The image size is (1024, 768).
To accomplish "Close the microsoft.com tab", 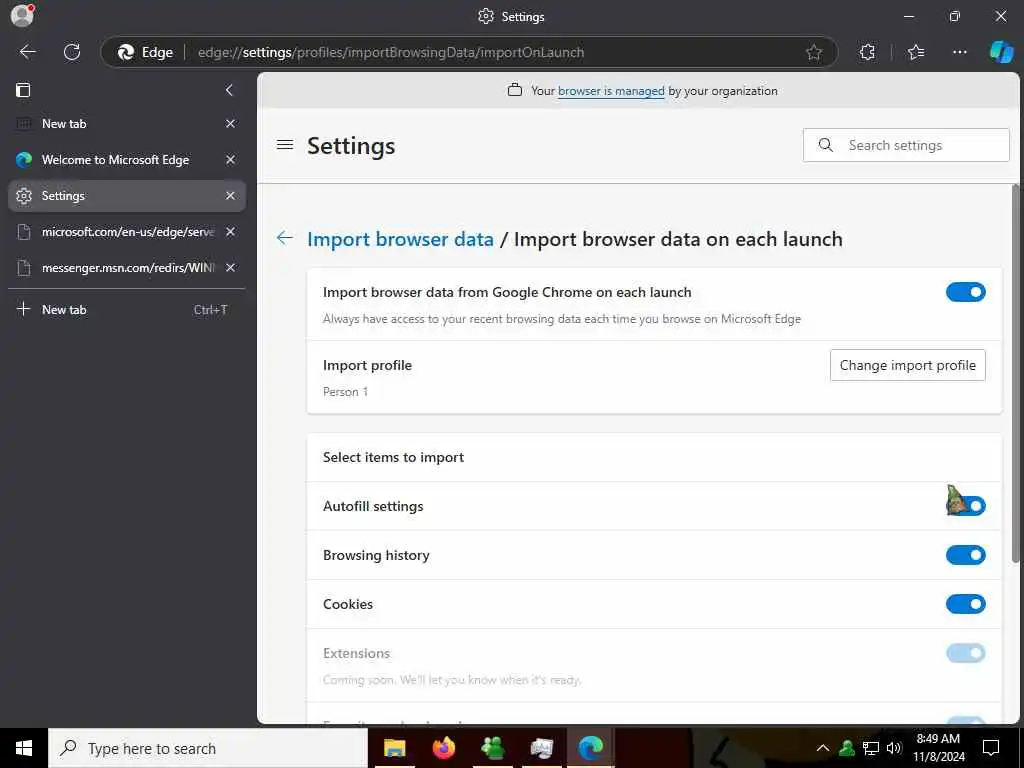I will pos(231,232).
